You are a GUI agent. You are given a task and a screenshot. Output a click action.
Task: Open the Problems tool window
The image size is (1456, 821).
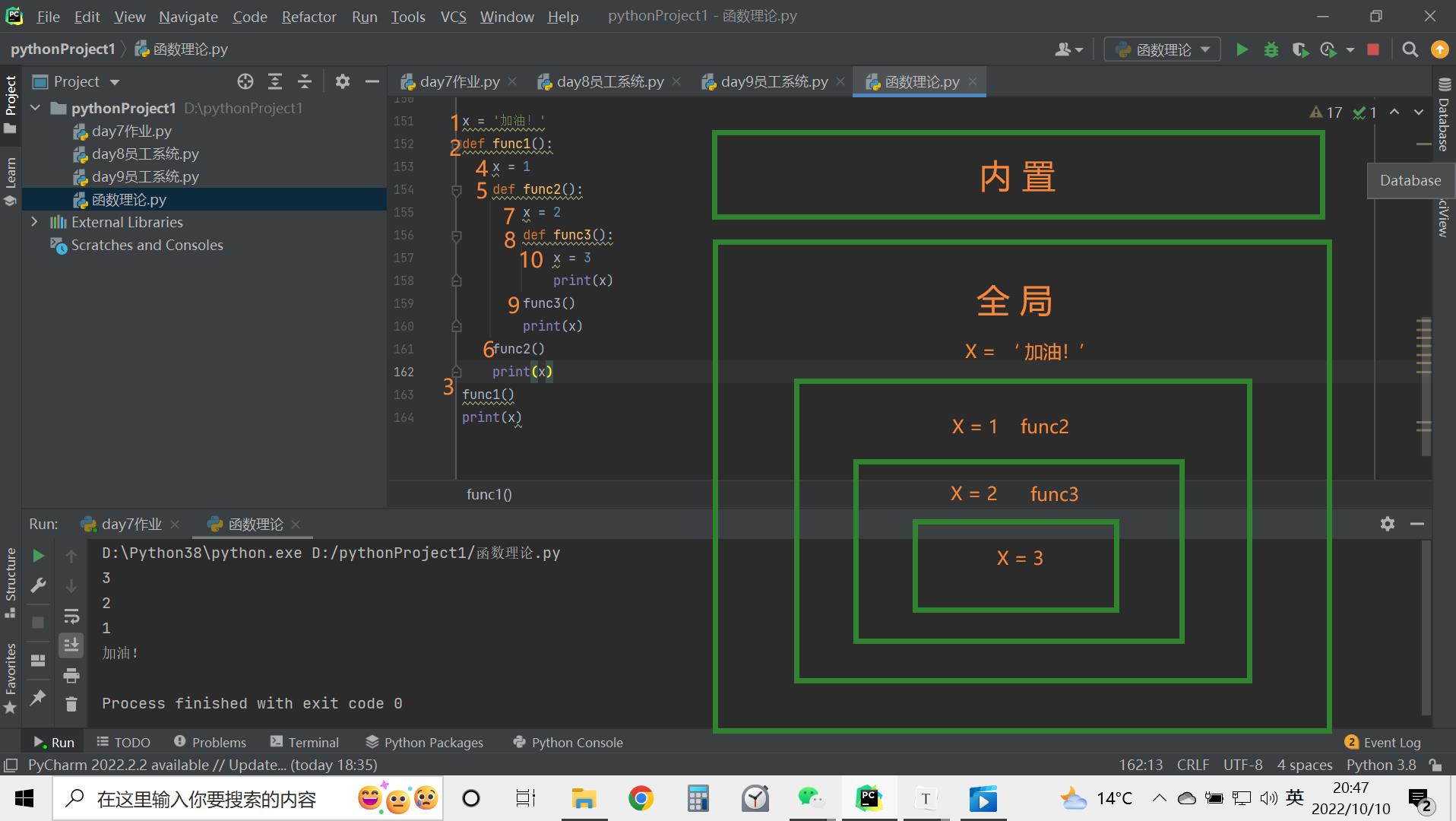[210, 742]
